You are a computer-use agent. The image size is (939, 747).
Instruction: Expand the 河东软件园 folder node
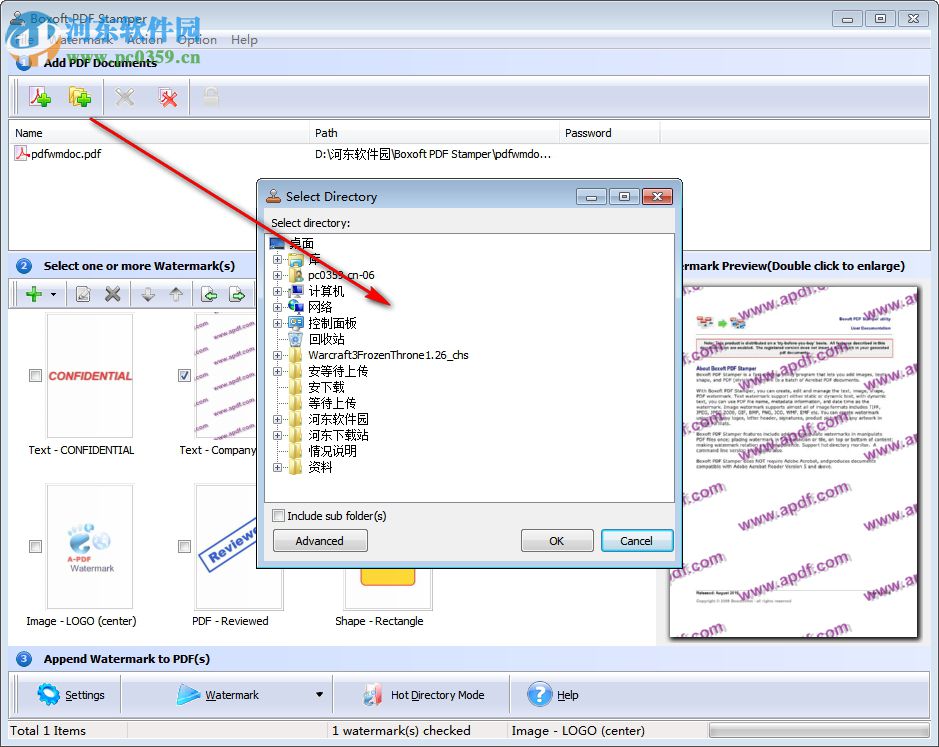pos(278,418)
